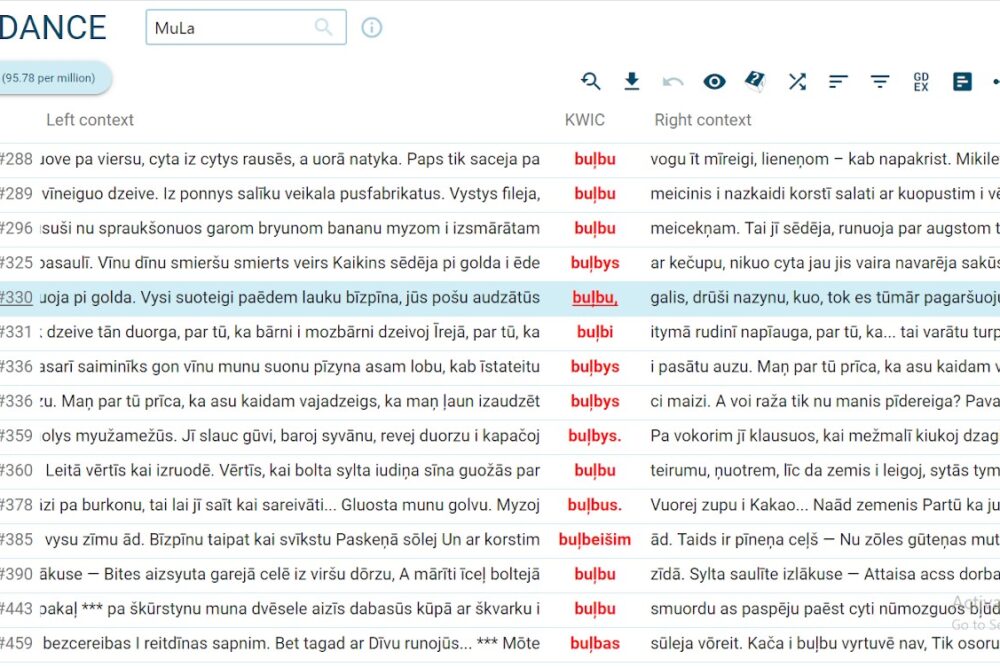Click the KWIC word buļbeišim

click(x=594, y=540)
